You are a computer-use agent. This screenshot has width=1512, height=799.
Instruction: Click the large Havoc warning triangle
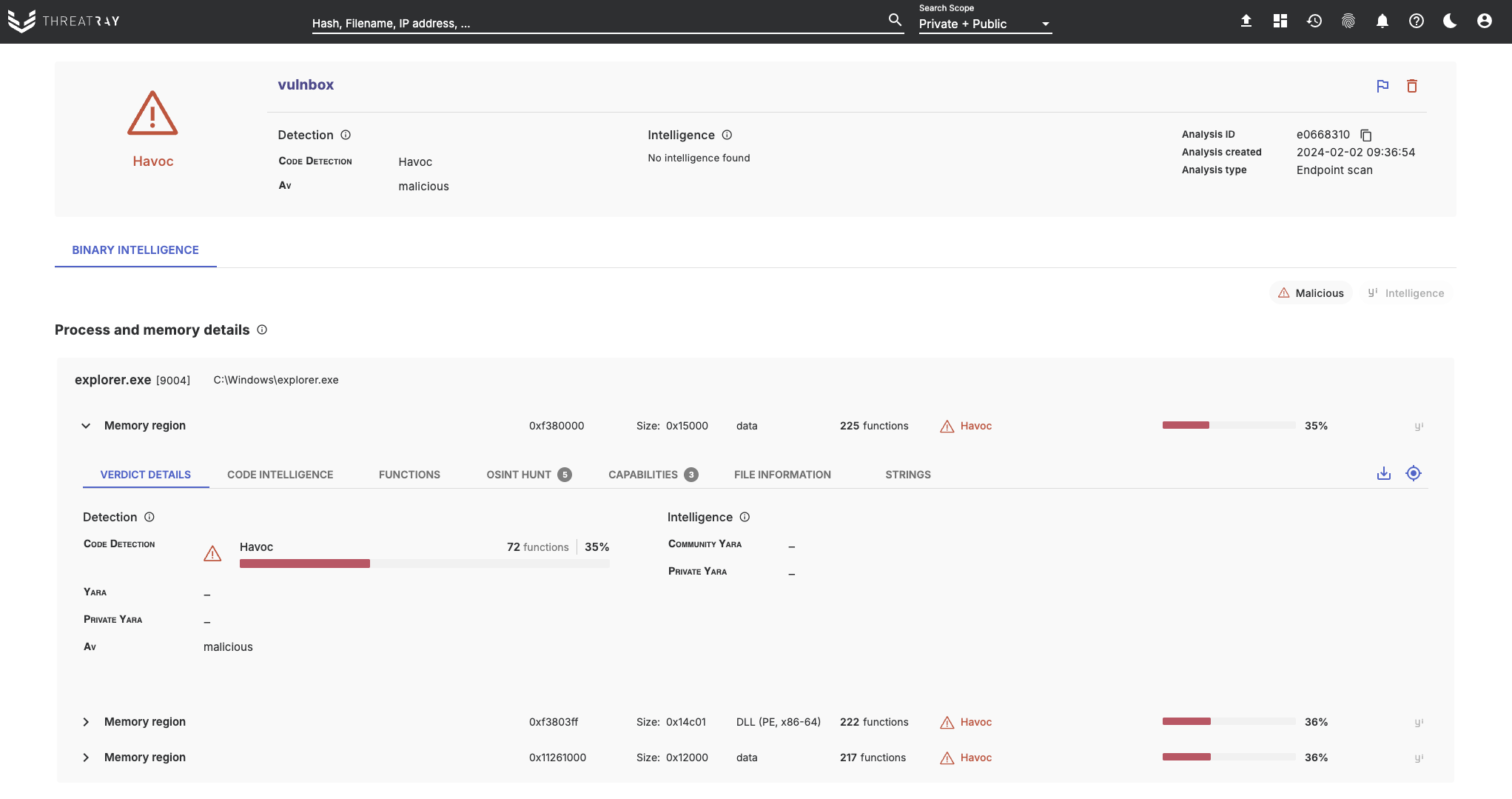coord(152,113)
